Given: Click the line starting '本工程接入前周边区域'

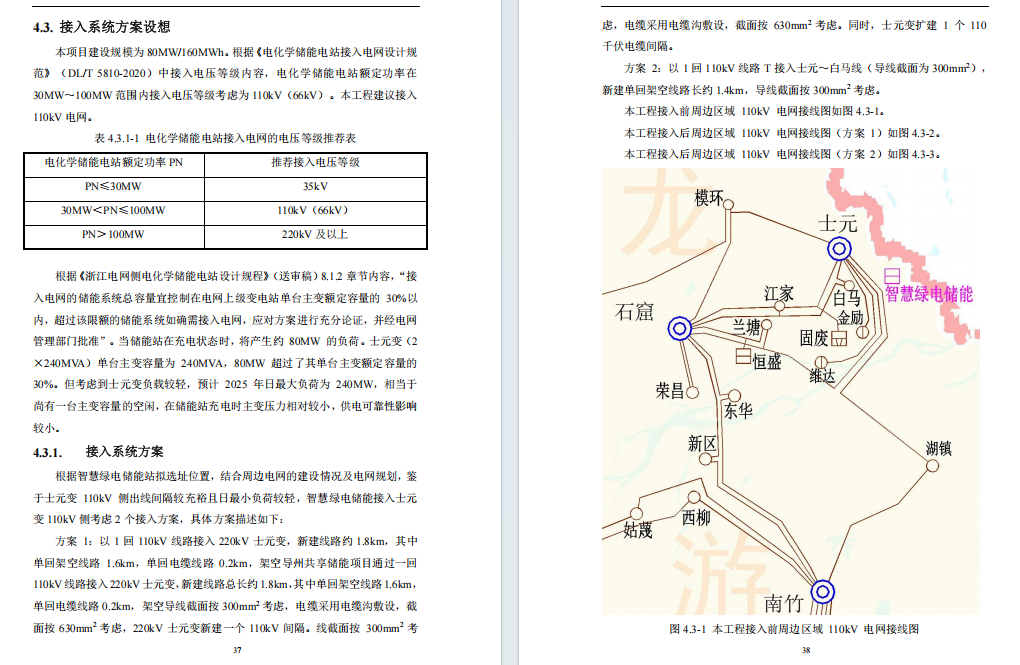Looking at the screenshot, I should (755, 111).
